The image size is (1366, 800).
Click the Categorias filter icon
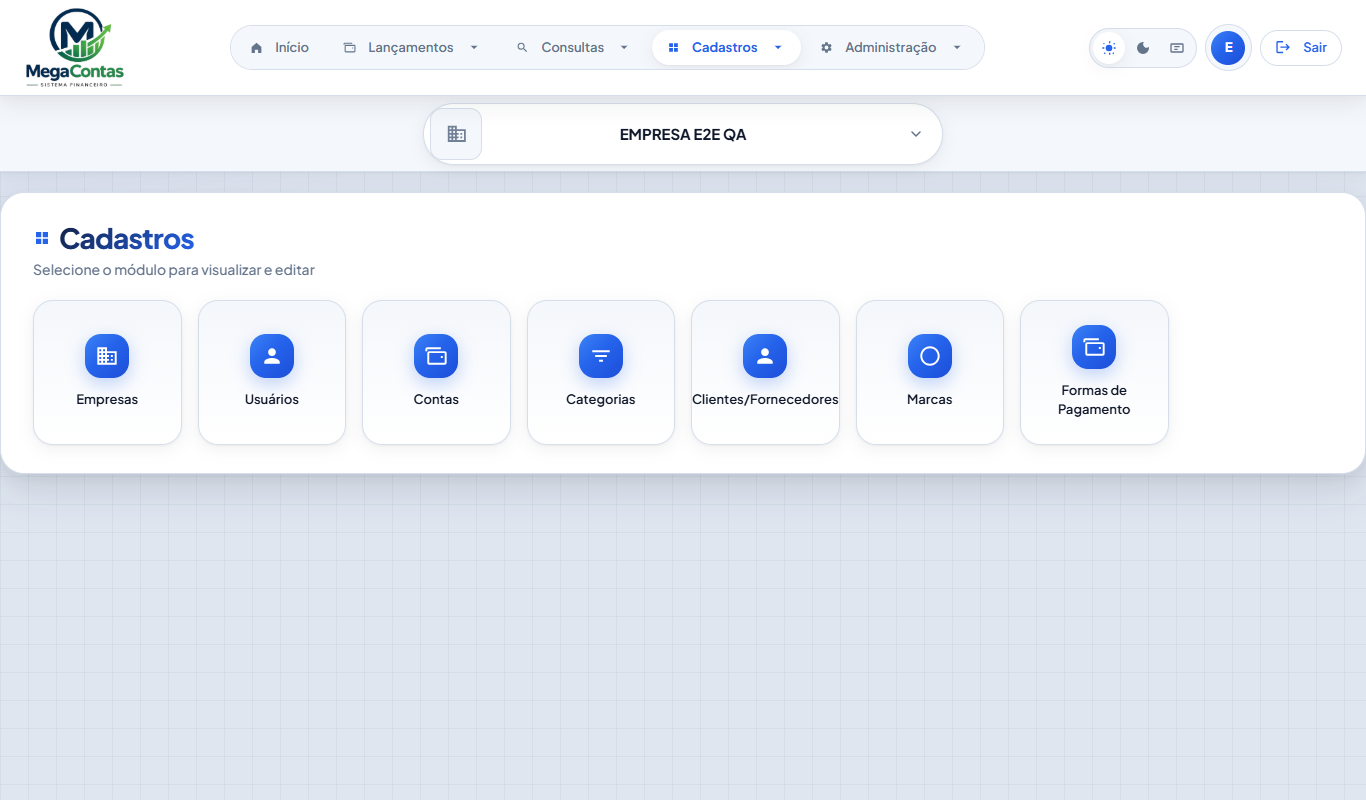tap(601, 356)
